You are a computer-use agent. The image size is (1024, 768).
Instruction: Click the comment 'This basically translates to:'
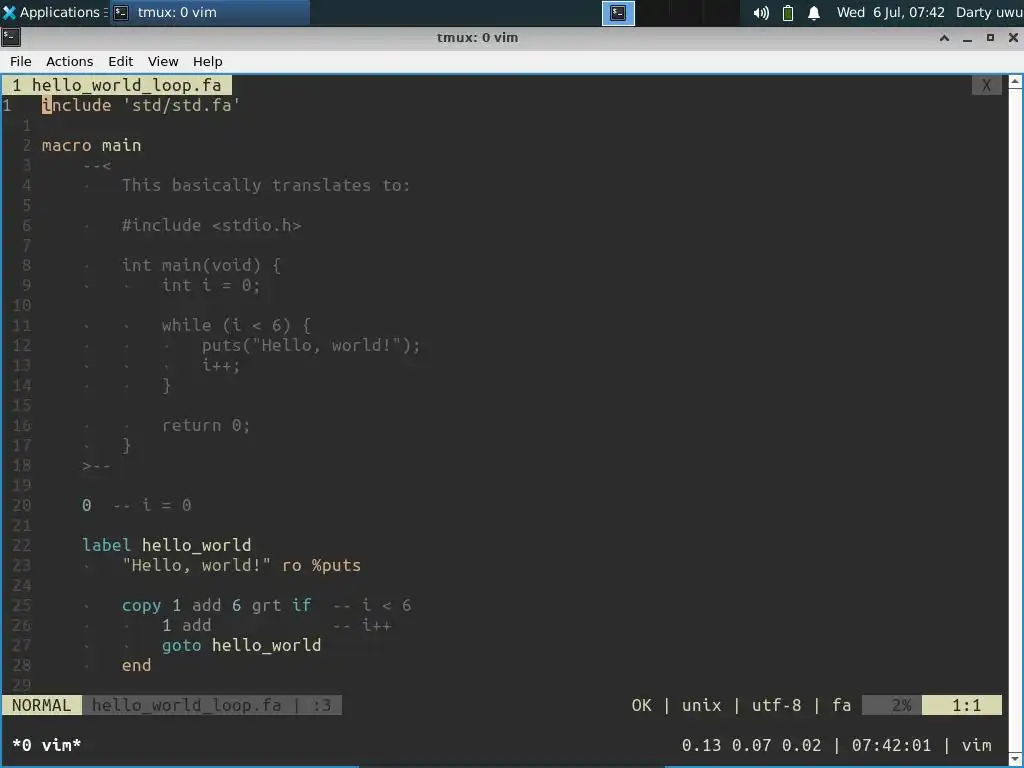(266, 185)
